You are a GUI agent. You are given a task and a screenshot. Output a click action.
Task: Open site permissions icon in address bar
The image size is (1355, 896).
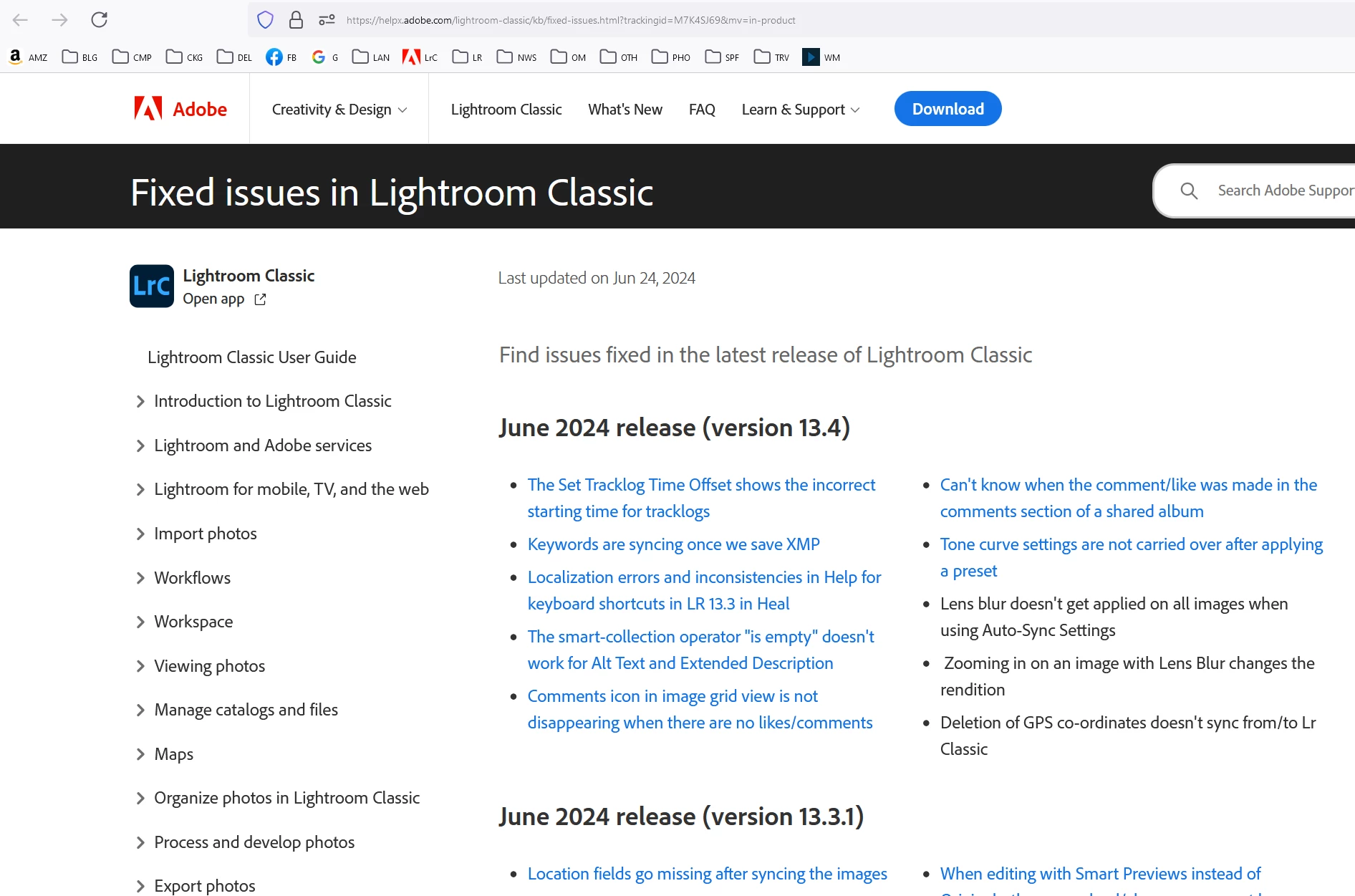coord(327,20)
